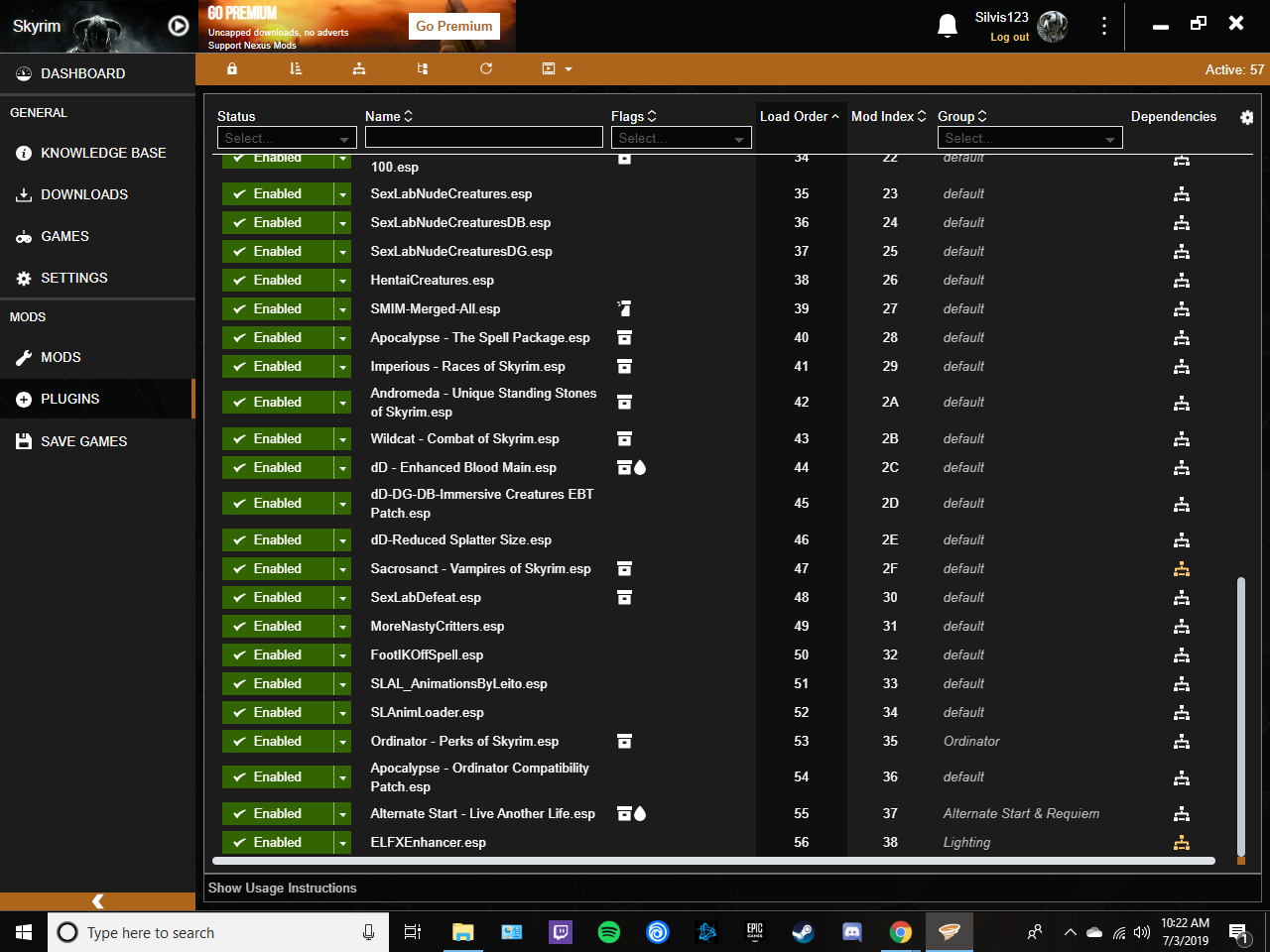Go to the Dashboard page
This screenshot has width=1270, height=952.
click(x=97, y=73)
